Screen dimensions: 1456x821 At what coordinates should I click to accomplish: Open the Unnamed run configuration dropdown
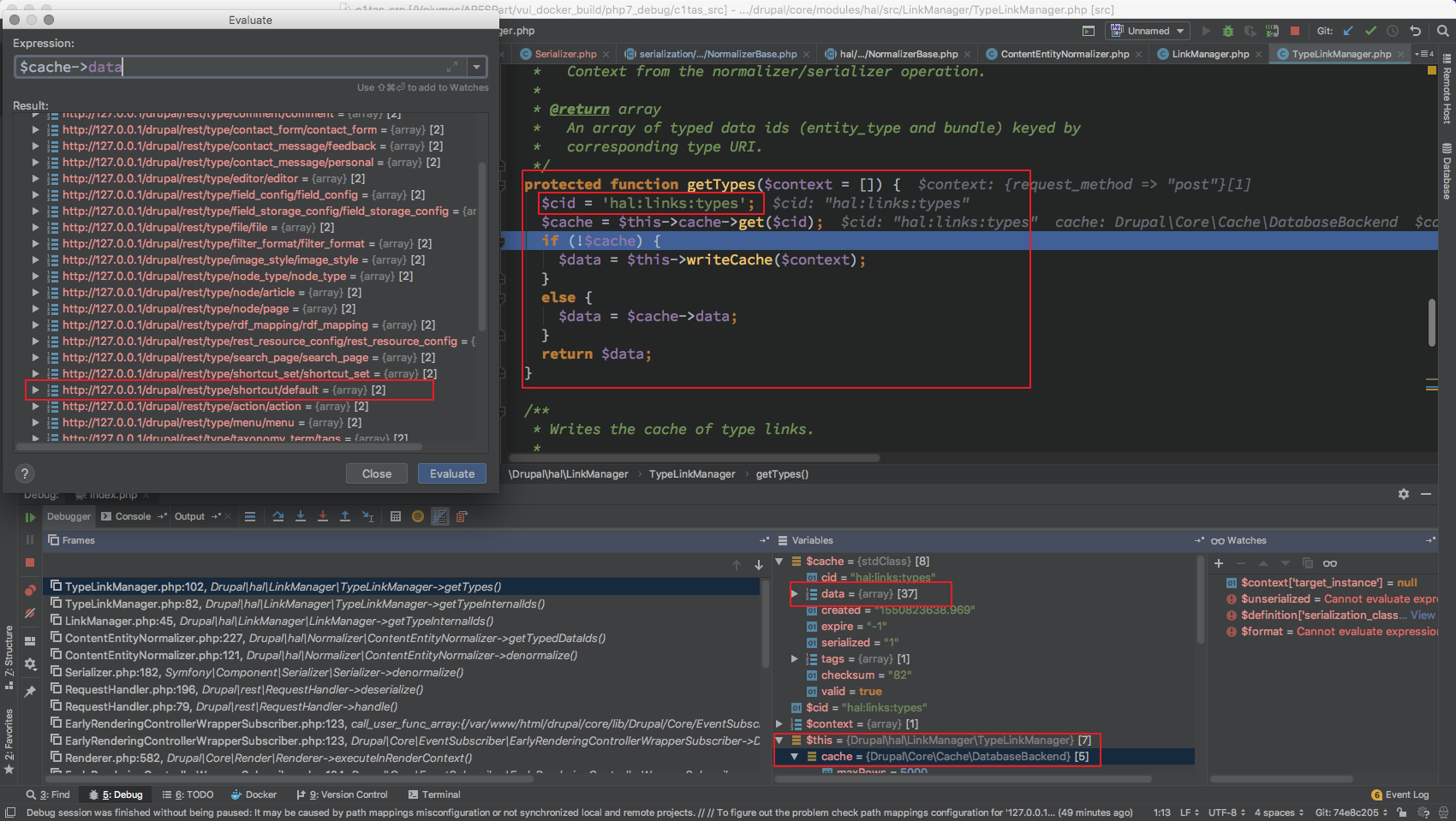click(x=1148, y=31)
